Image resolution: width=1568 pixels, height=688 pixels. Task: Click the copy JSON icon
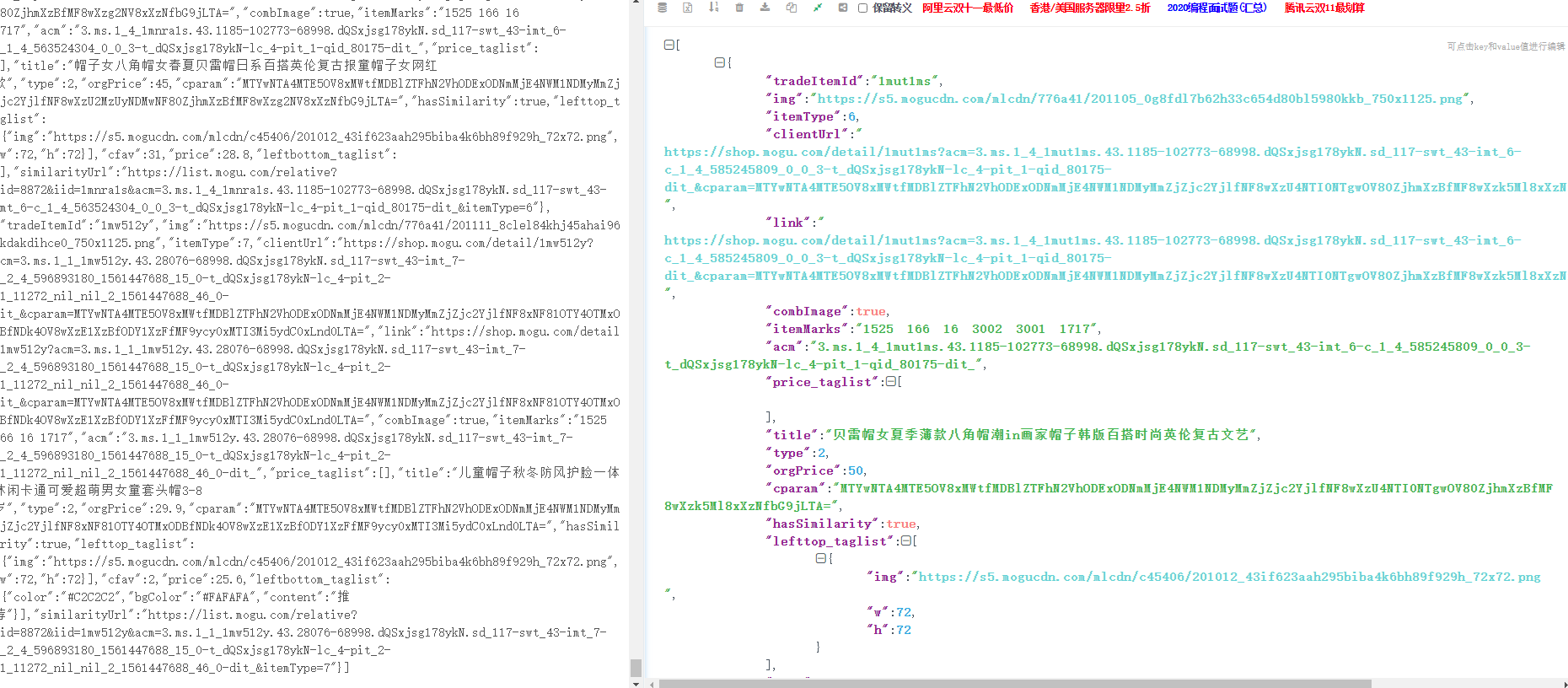[792, 8]
